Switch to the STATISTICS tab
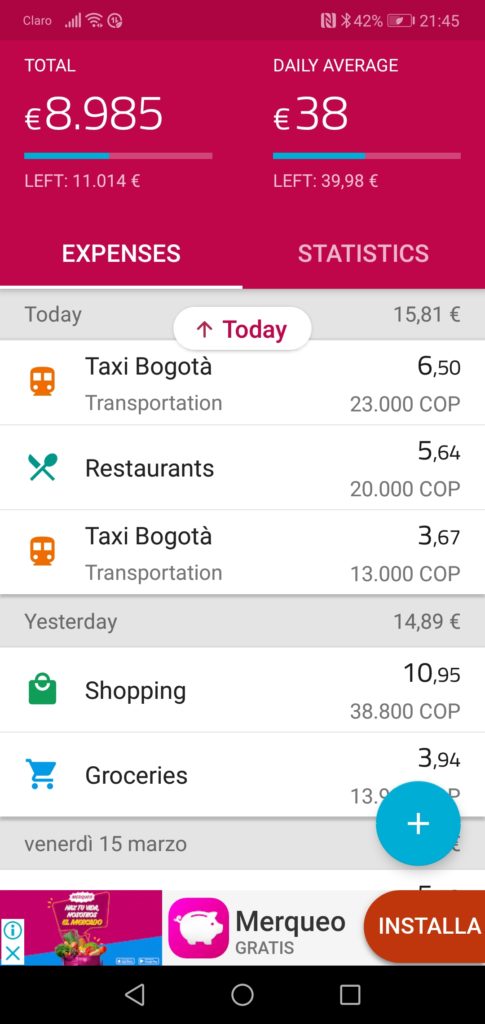Image resolution: width=485 pixels, height=1024 pixels. (x=364, y=253)
